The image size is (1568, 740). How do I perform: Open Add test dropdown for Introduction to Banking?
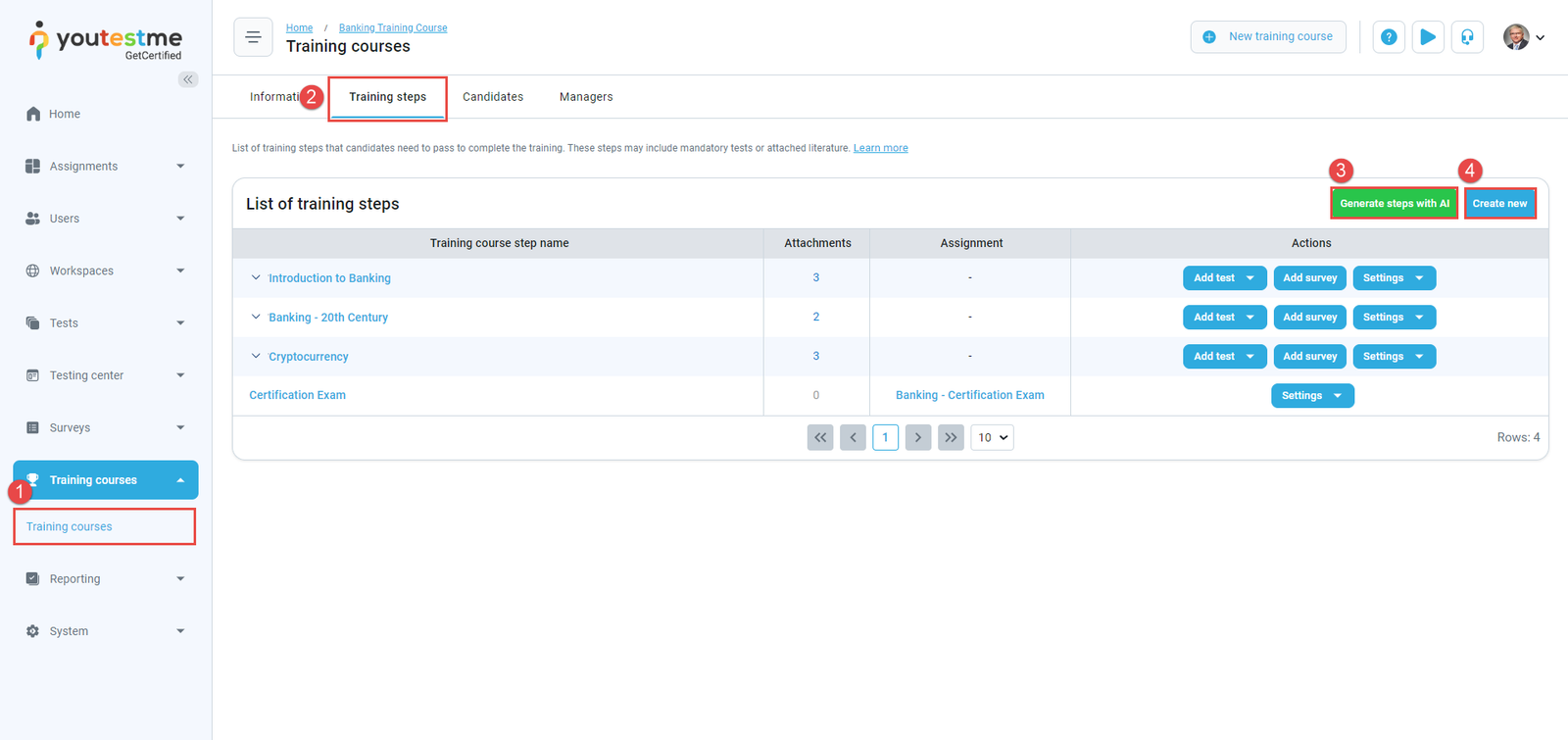tap(1225, 278)
